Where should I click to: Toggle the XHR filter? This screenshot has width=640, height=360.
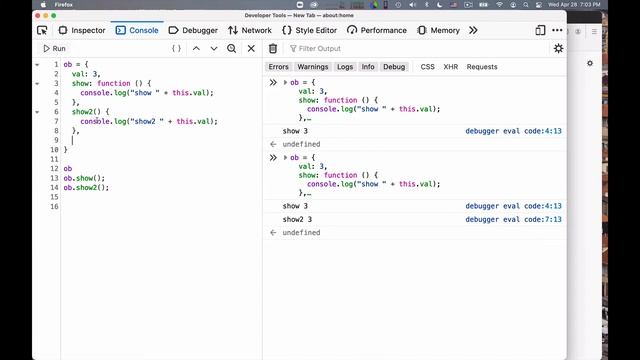[451, 67]
